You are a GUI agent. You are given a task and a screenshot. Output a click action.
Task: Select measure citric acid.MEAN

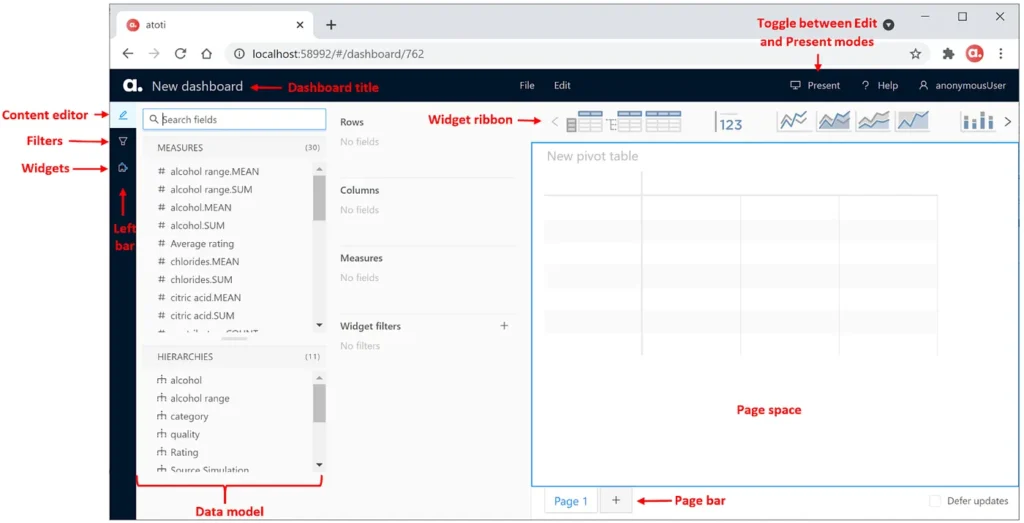pyautogui.click(x=206, y=297)
